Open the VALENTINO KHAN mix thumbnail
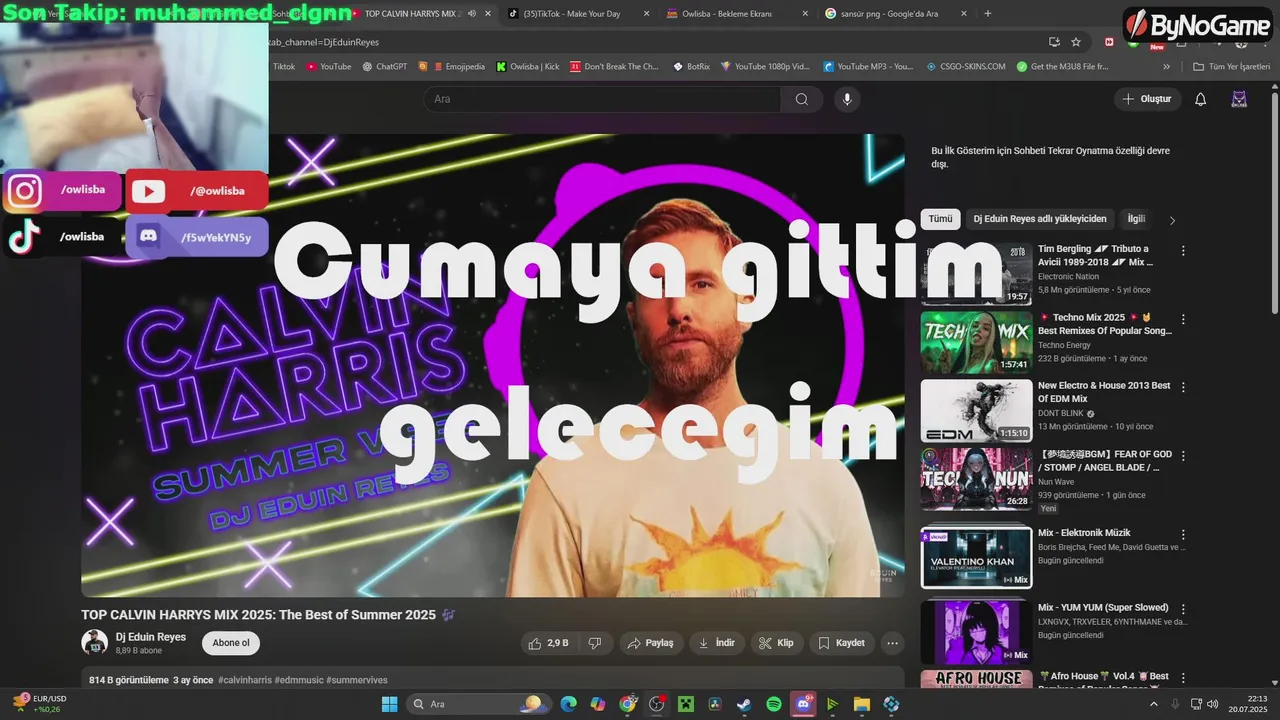Image resolution: width=1280 pixels, height=720 pixels. [x=976, y=557]
